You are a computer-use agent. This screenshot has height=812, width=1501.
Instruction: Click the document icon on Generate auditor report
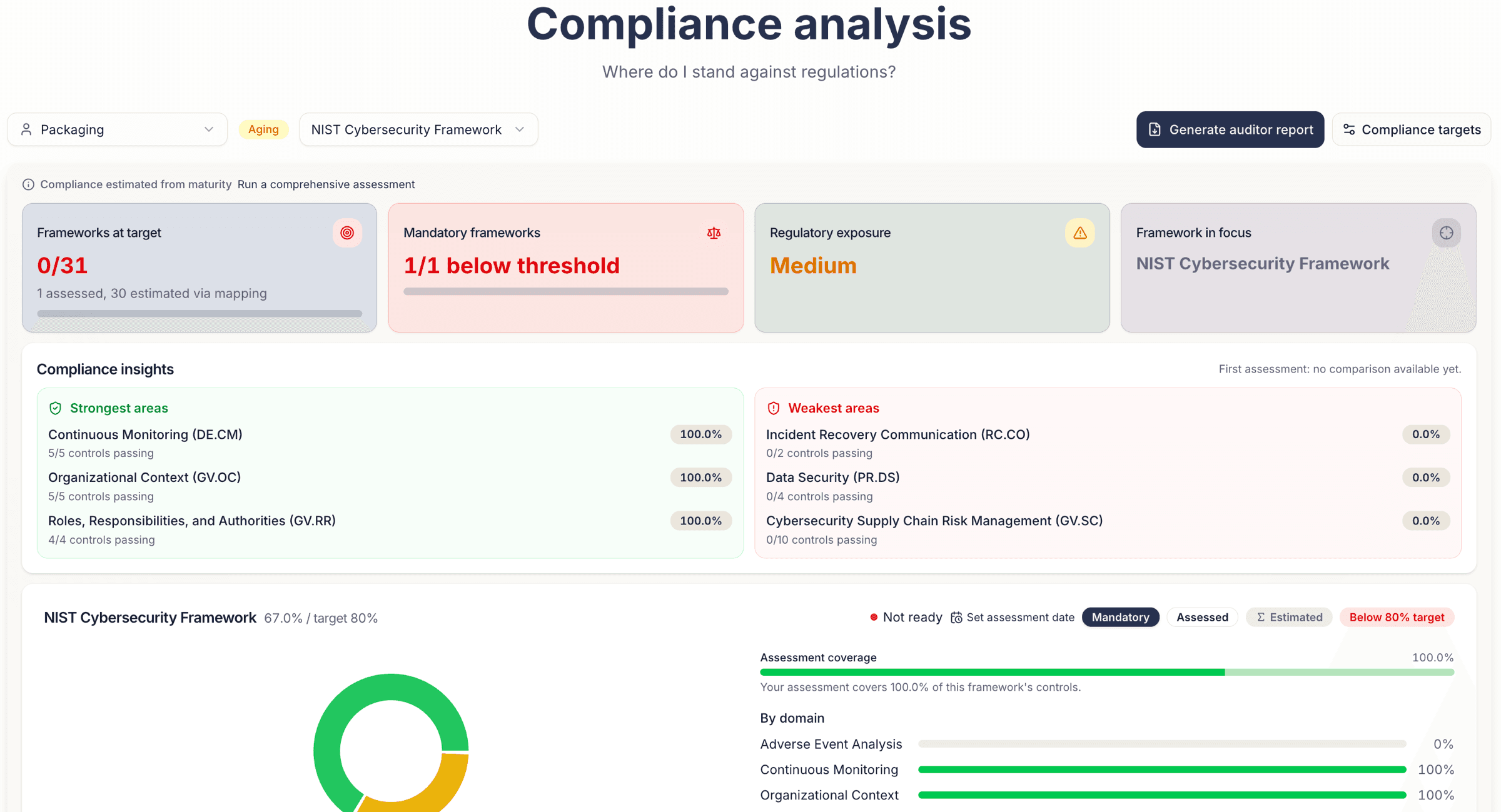pos(1155,129)
